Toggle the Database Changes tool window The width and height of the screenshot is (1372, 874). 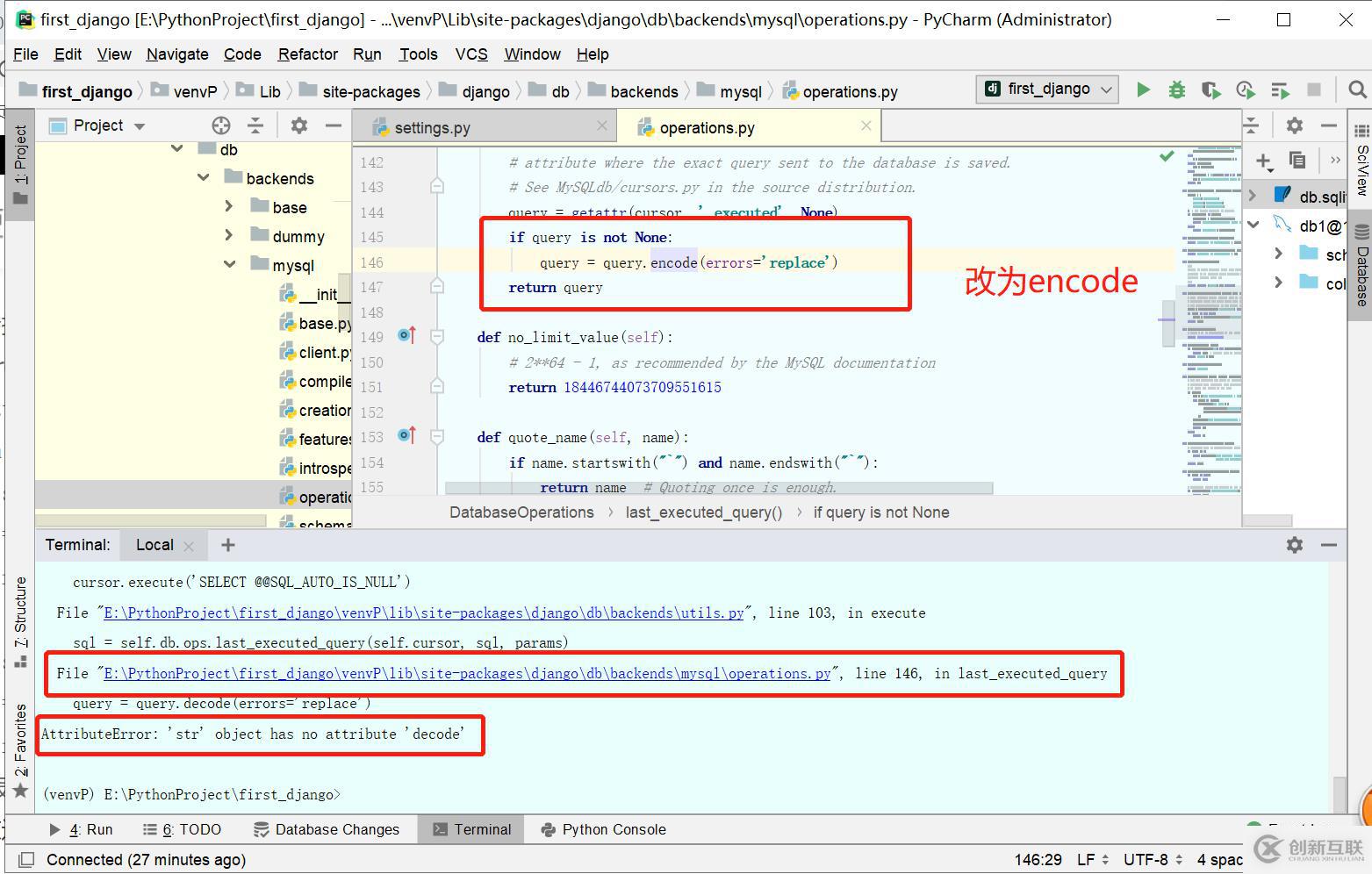(327, 829)
